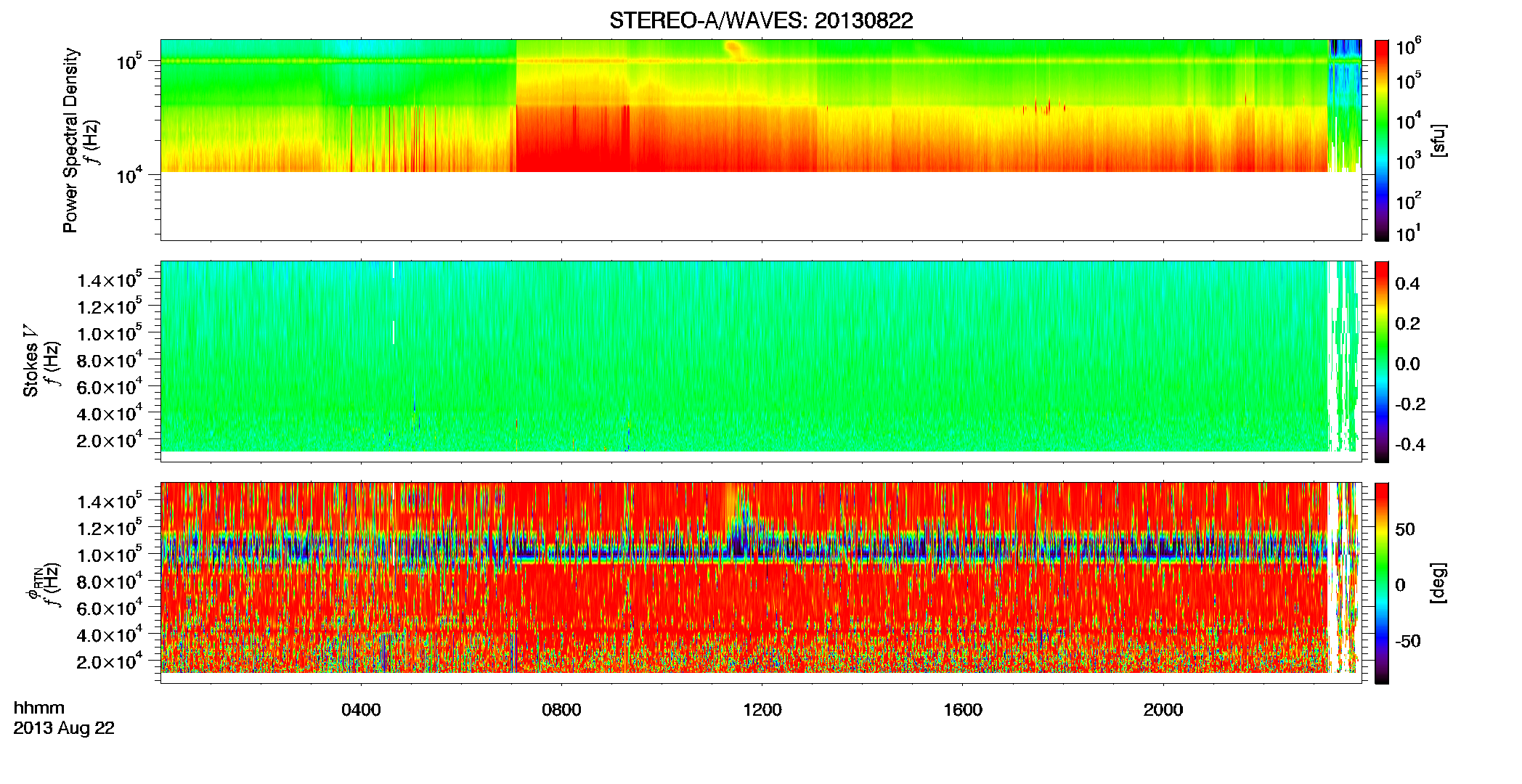
Task: Click the Stokes V axis label
Action: coord(30,362)
